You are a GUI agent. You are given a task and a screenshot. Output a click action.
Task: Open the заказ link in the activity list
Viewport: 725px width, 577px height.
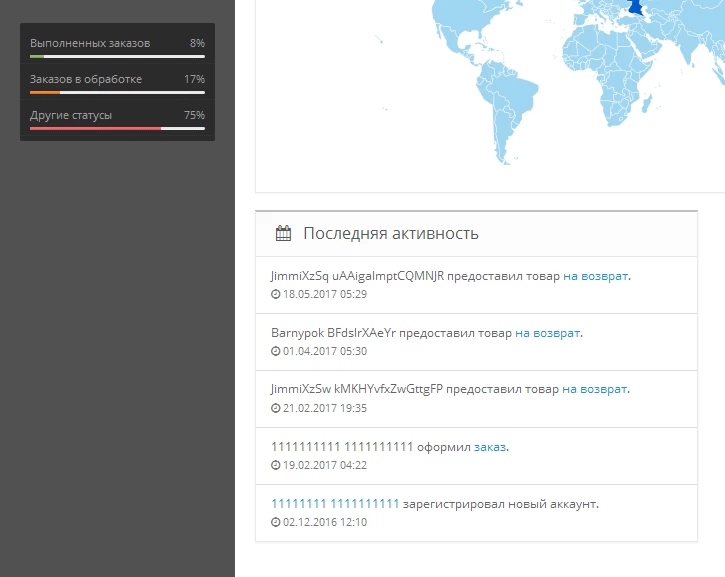[x=490, y=447]
